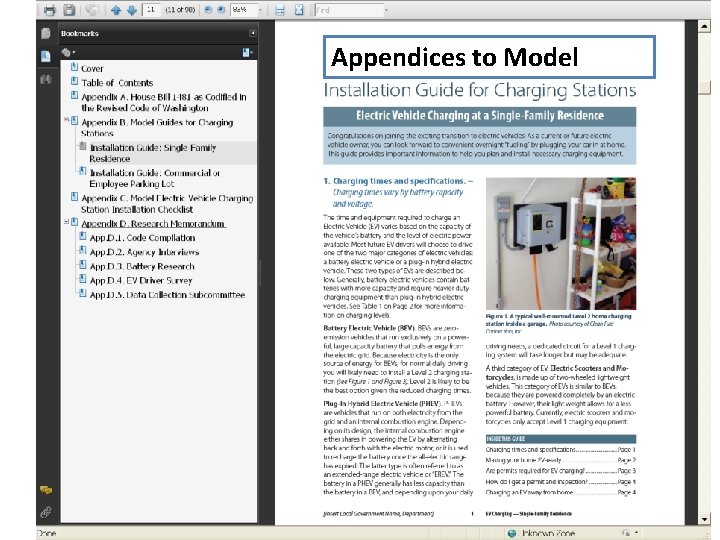
Task: Open App.D.2. Agency Interviews bookmark
Action: 144,252
